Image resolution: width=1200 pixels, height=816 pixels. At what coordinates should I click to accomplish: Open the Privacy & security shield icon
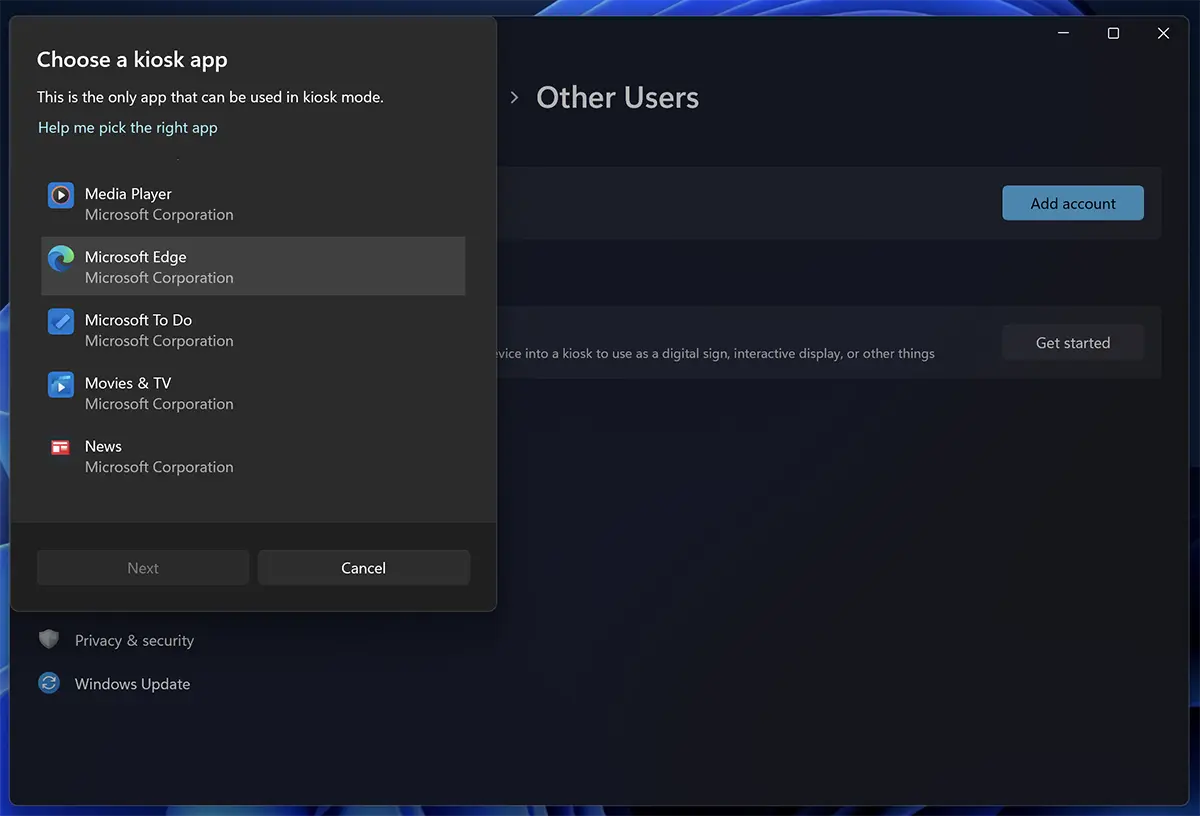click(49, 640)
